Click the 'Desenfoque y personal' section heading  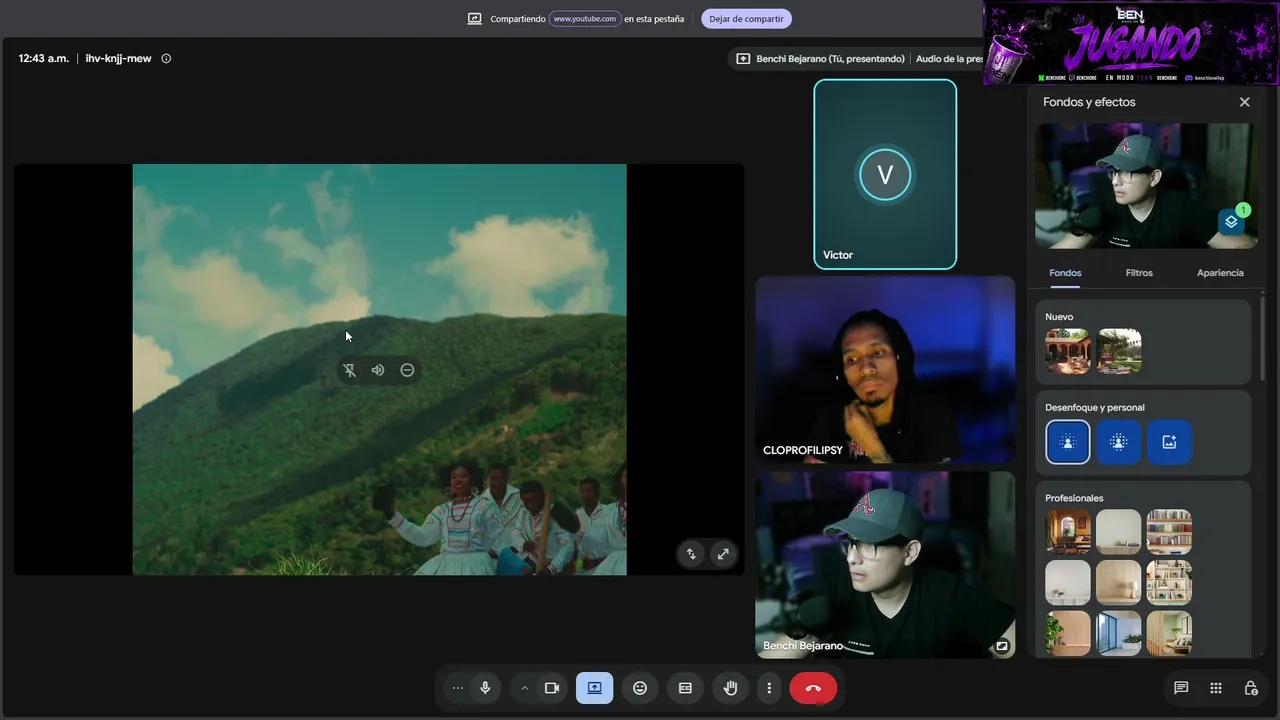tap(1095, 407)
